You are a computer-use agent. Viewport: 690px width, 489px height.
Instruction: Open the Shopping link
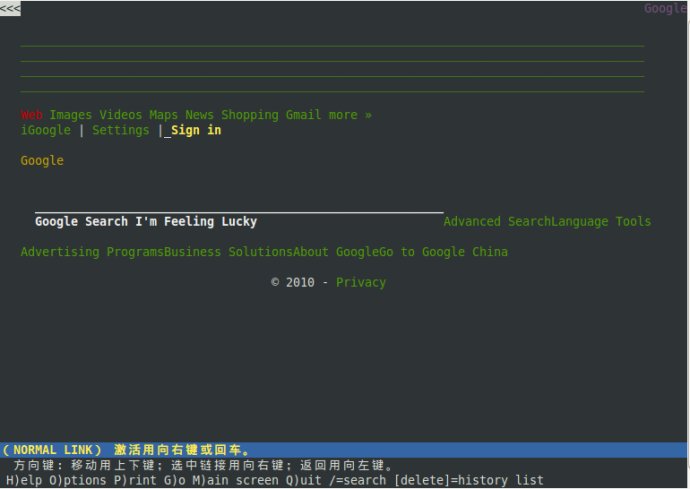[x=250, y=115]
